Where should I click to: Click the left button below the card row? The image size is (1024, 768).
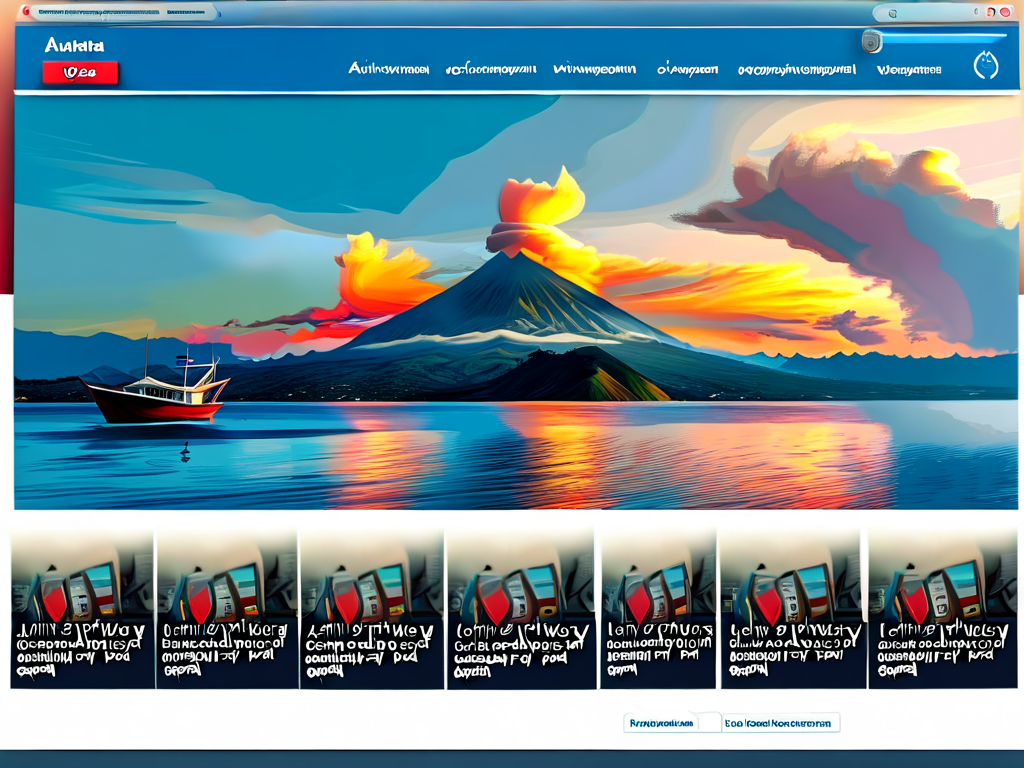(661, 722)
